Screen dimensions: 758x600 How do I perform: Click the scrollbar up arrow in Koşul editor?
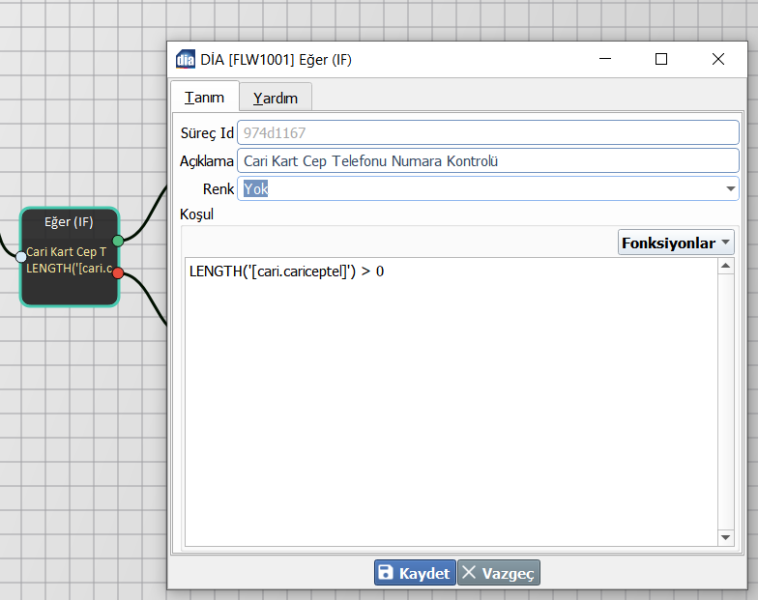726,267
